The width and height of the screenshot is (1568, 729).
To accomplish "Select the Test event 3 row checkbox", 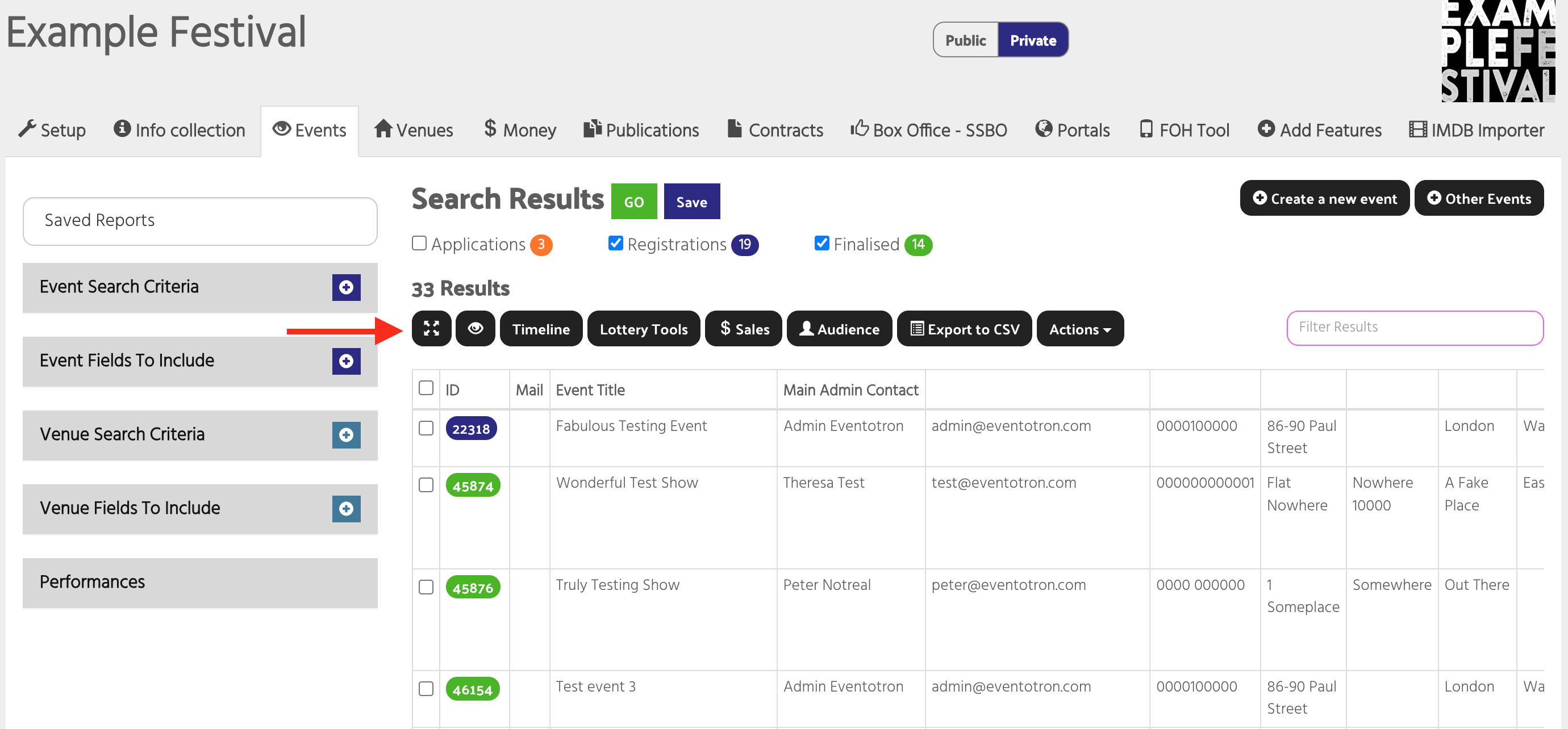I will (x=426, y=689).
